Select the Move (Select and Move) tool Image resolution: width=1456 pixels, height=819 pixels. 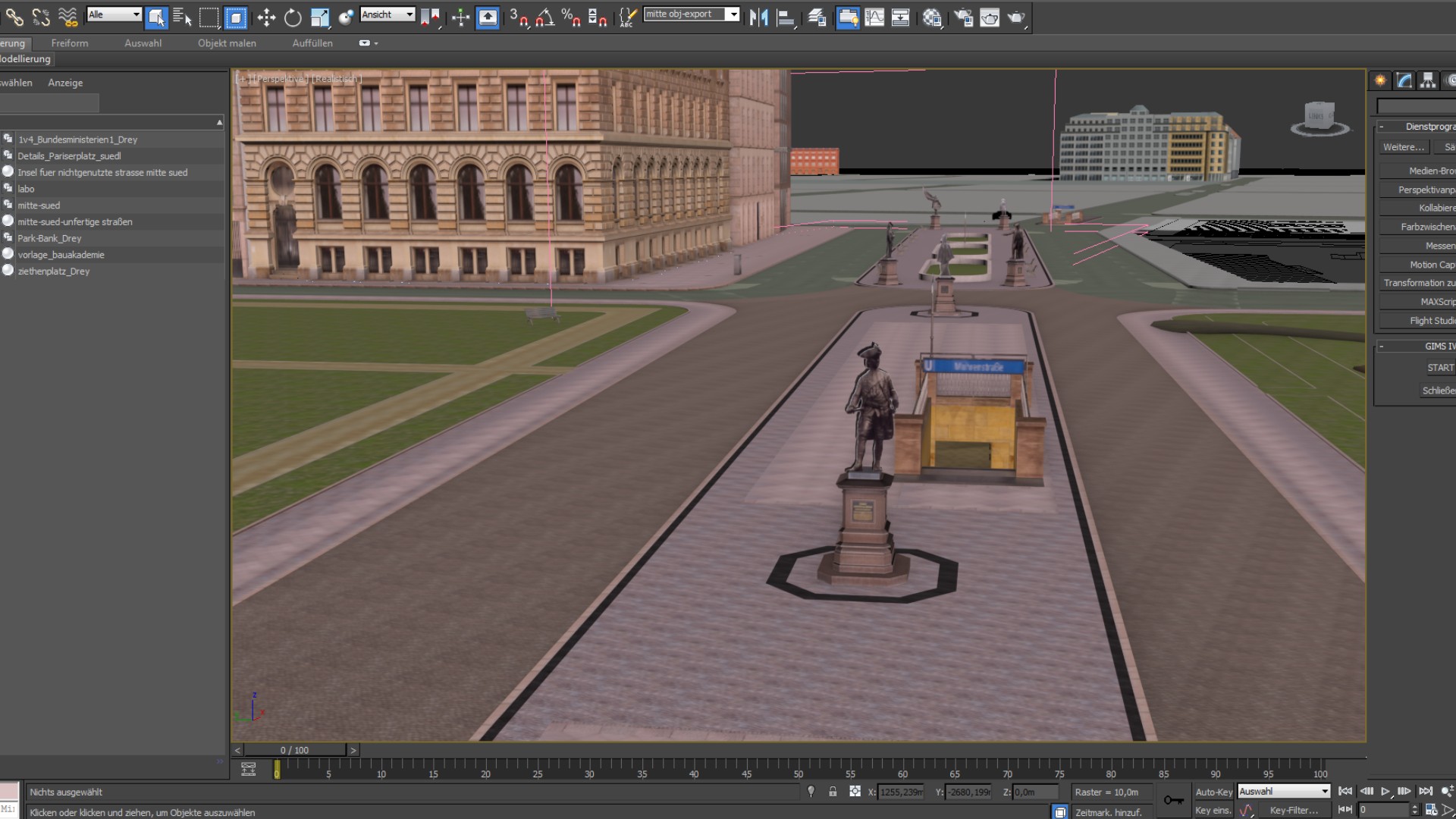click(x=266, y=17)
